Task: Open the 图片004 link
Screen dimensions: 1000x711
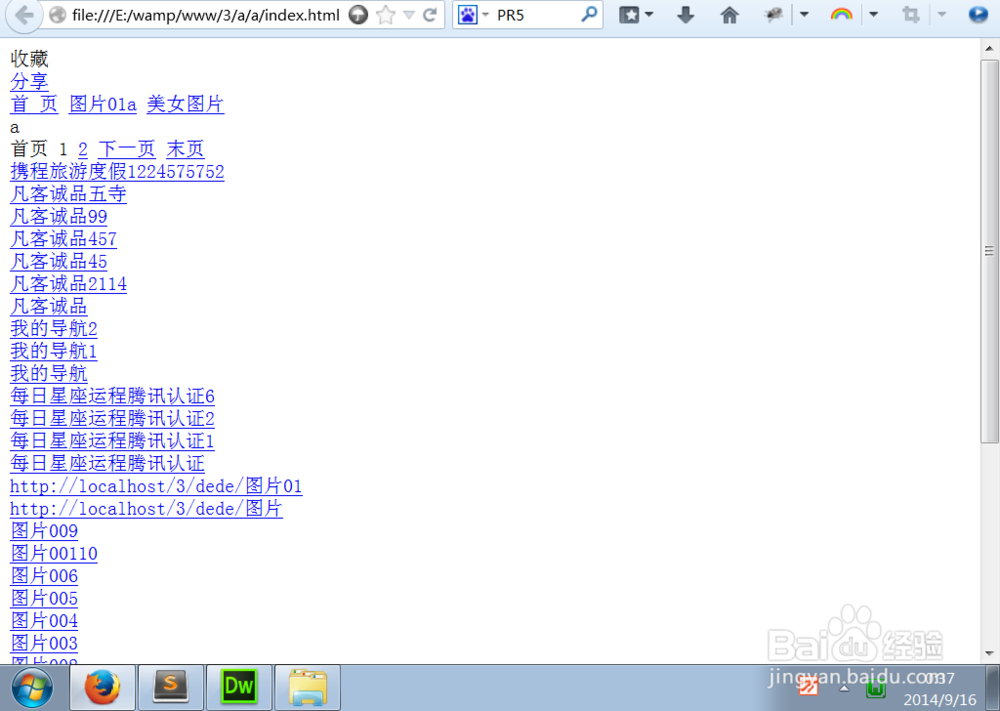Action: (x=44, y=621)
